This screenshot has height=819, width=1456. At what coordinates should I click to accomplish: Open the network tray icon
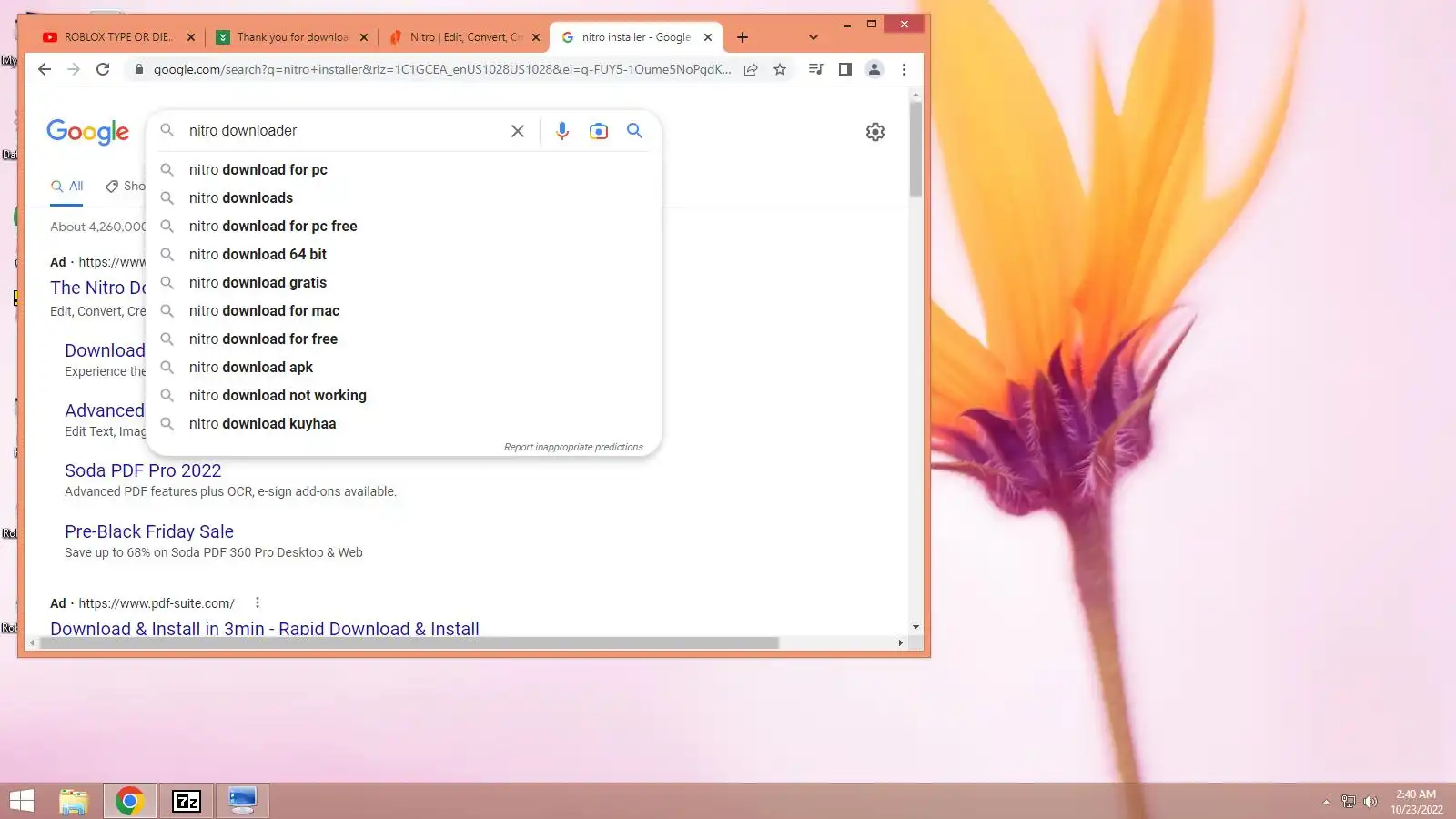click(x=1349, y=802)
